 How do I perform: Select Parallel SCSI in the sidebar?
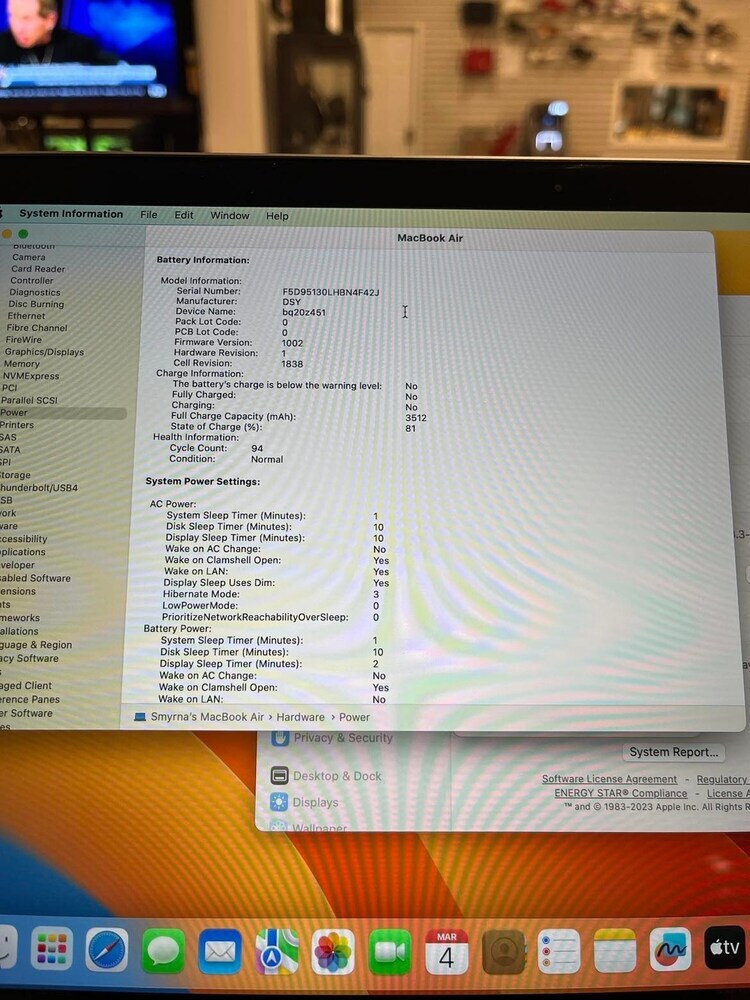click(x=29, y=400)
